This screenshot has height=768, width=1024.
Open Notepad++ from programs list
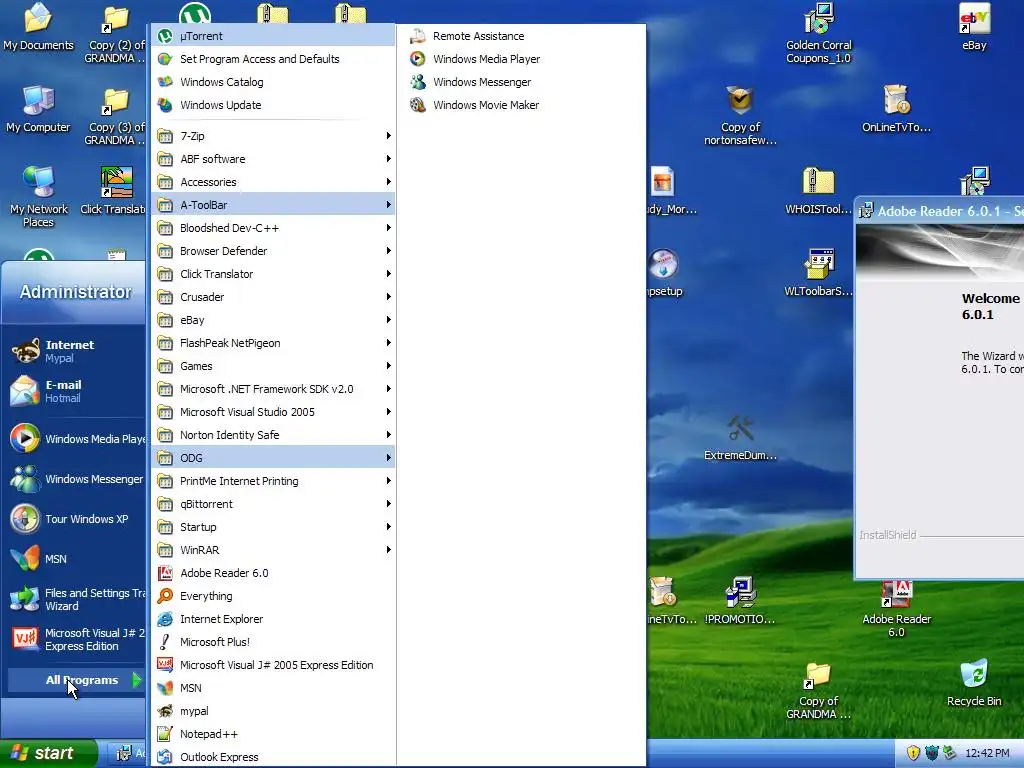coord(273,733)
